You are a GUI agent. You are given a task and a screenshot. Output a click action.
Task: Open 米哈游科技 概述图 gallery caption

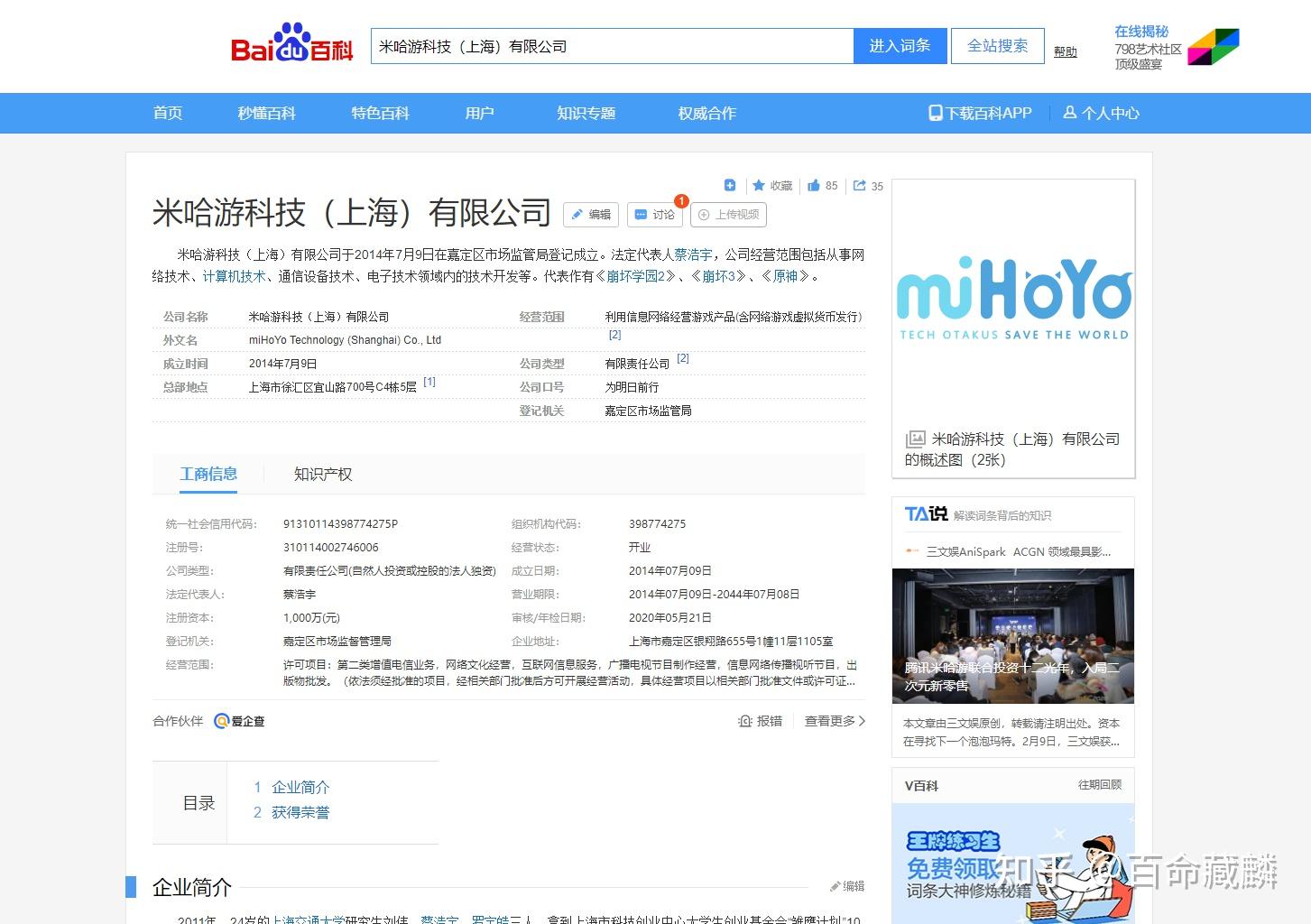(x=1012, y=449)
